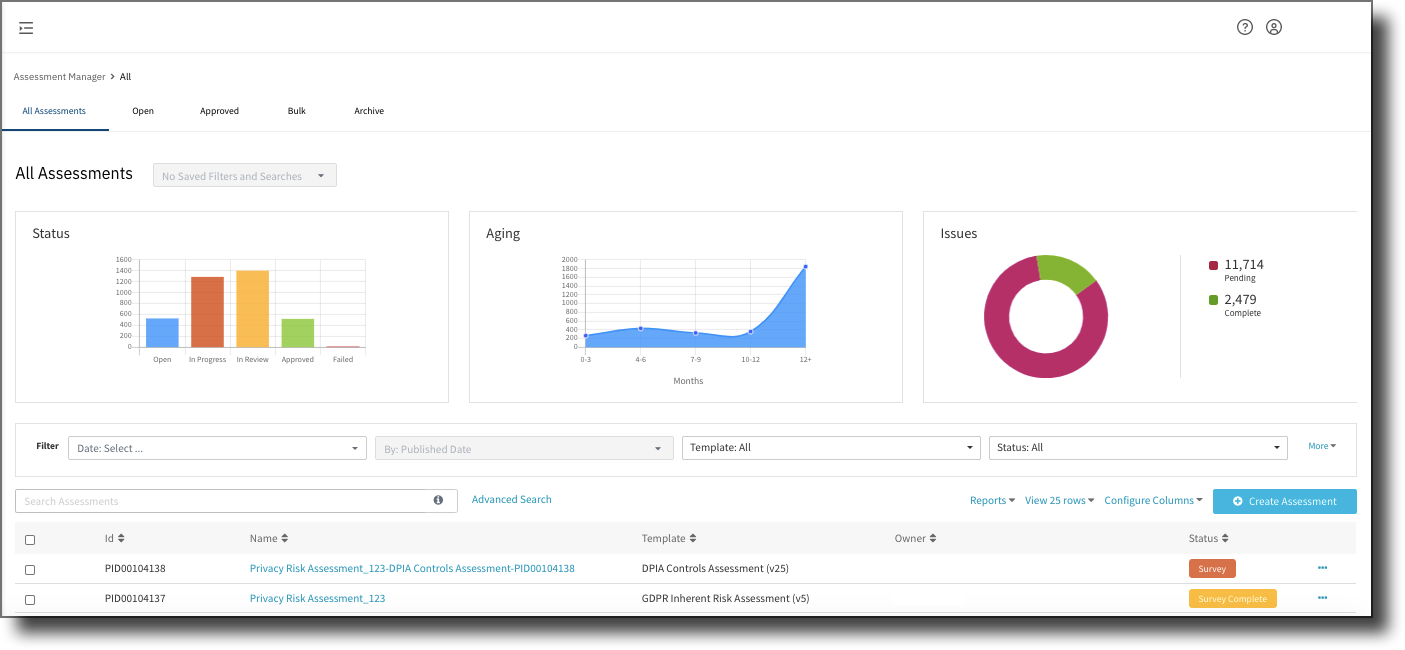The width and height of the screenshot is (1405, 650).
Task: Open the Archive assessments tab
Action: (368, 111)
